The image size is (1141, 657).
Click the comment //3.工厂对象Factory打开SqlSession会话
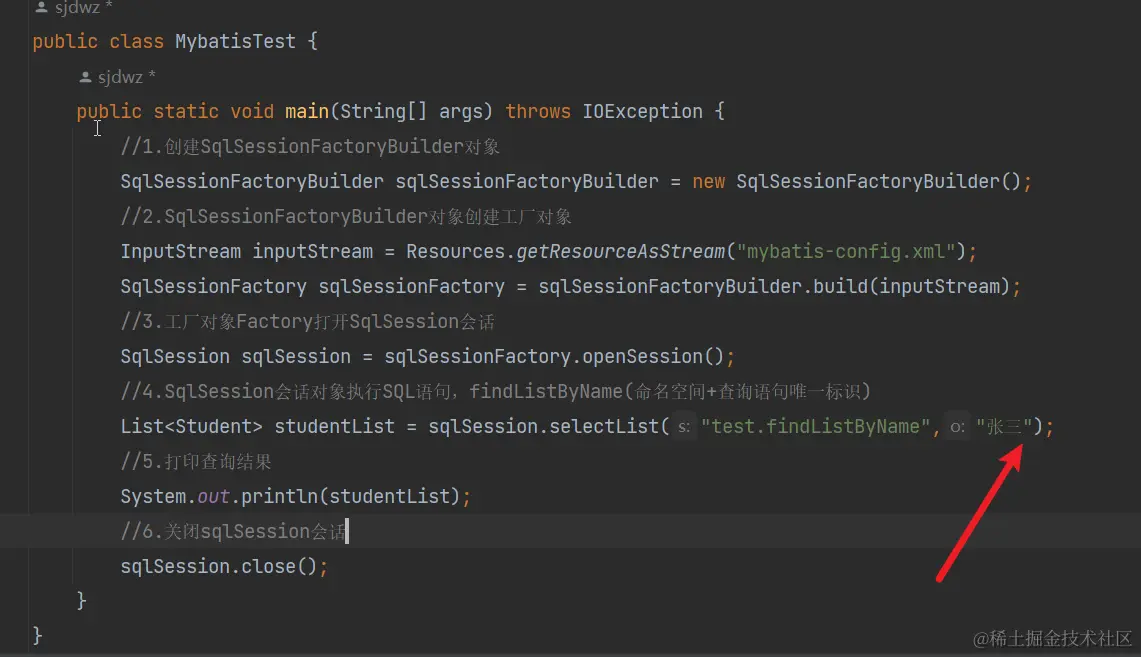pyautogui.click(x=308, y=322)
